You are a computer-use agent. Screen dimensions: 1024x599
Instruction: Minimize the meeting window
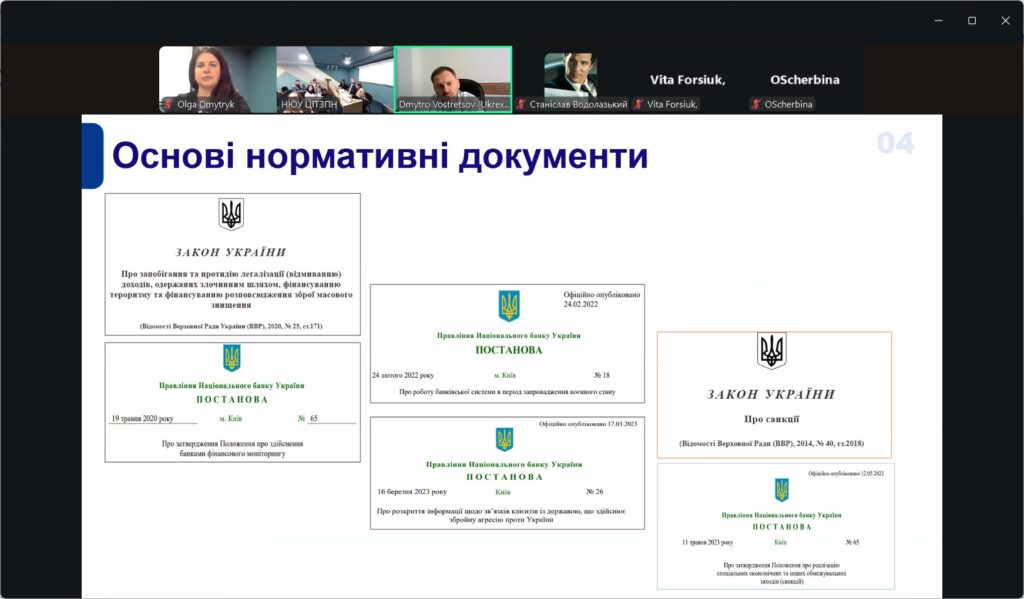(938, 21)
